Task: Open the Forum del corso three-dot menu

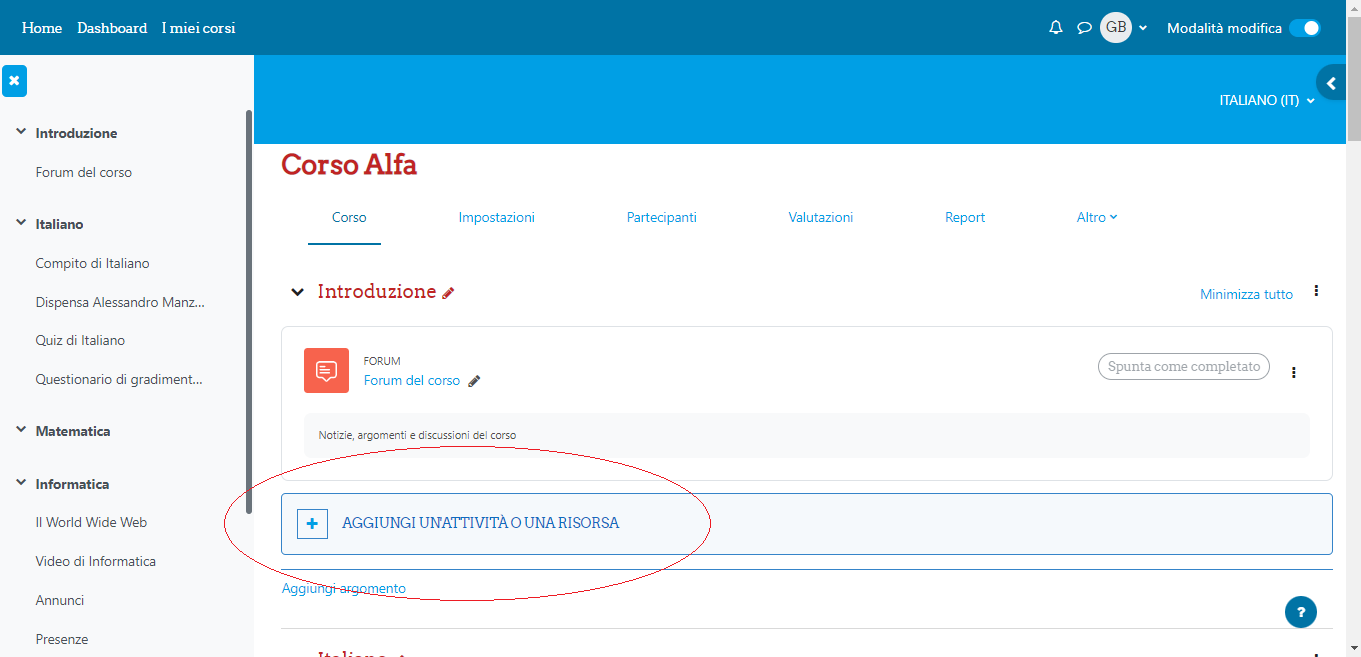Action: pos(1293,372)
